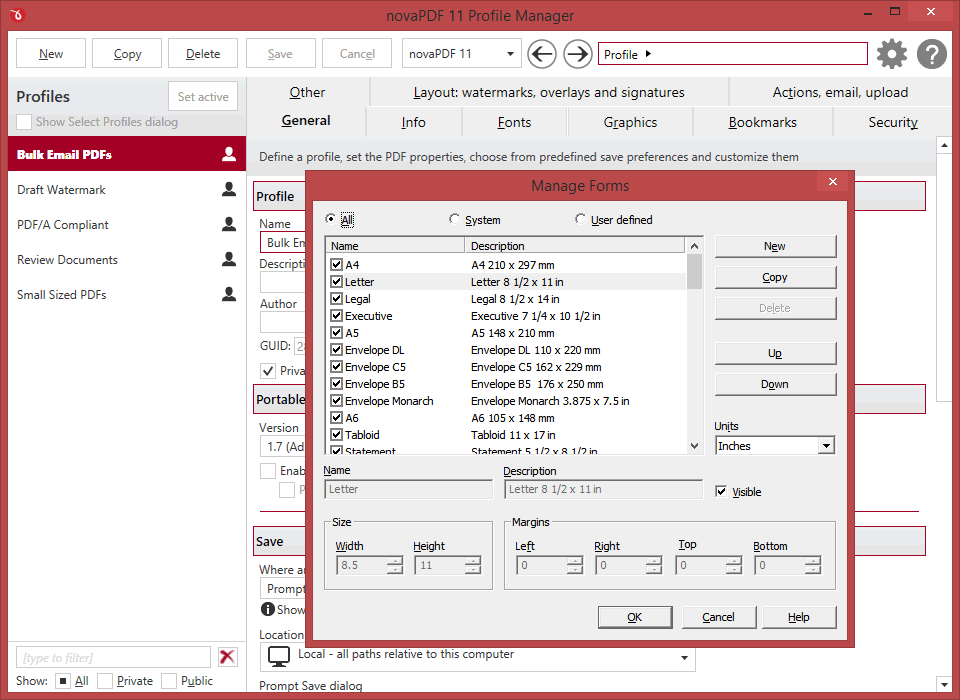Screen dimensions: 960x700
Task: Open help via the question mark icon
Action: click(x=932, y=54)
